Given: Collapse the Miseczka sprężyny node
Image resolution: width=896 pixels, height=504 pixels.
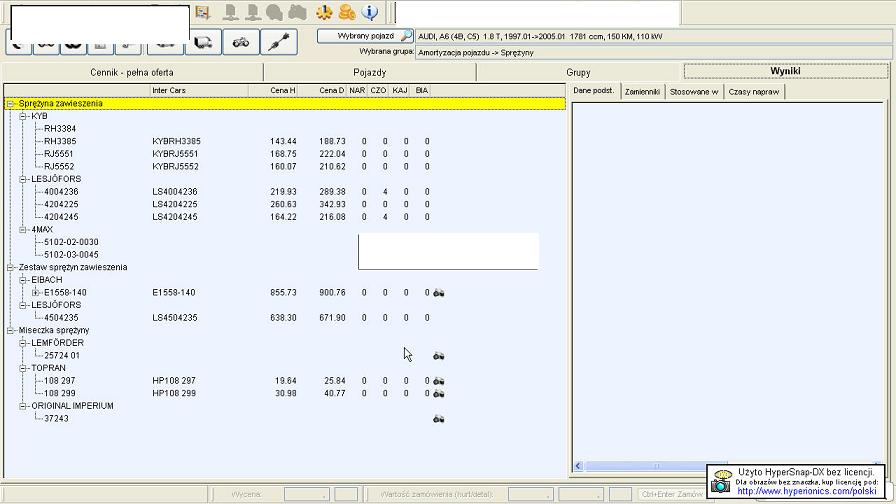Looking at the screenshot, I should pyautogui.click(x=10, y=330).
